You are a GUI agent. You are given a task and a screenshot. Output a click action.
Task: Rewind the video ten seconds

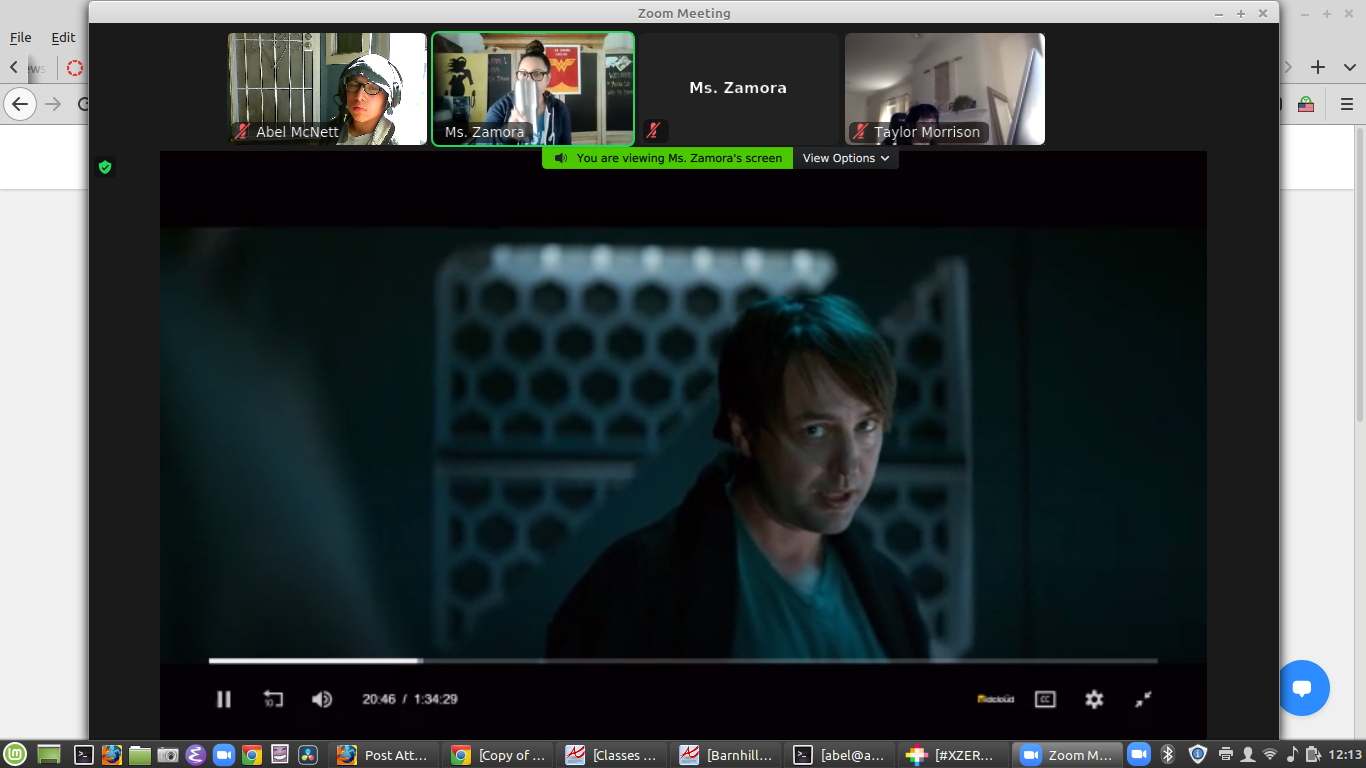pos(273,699)
